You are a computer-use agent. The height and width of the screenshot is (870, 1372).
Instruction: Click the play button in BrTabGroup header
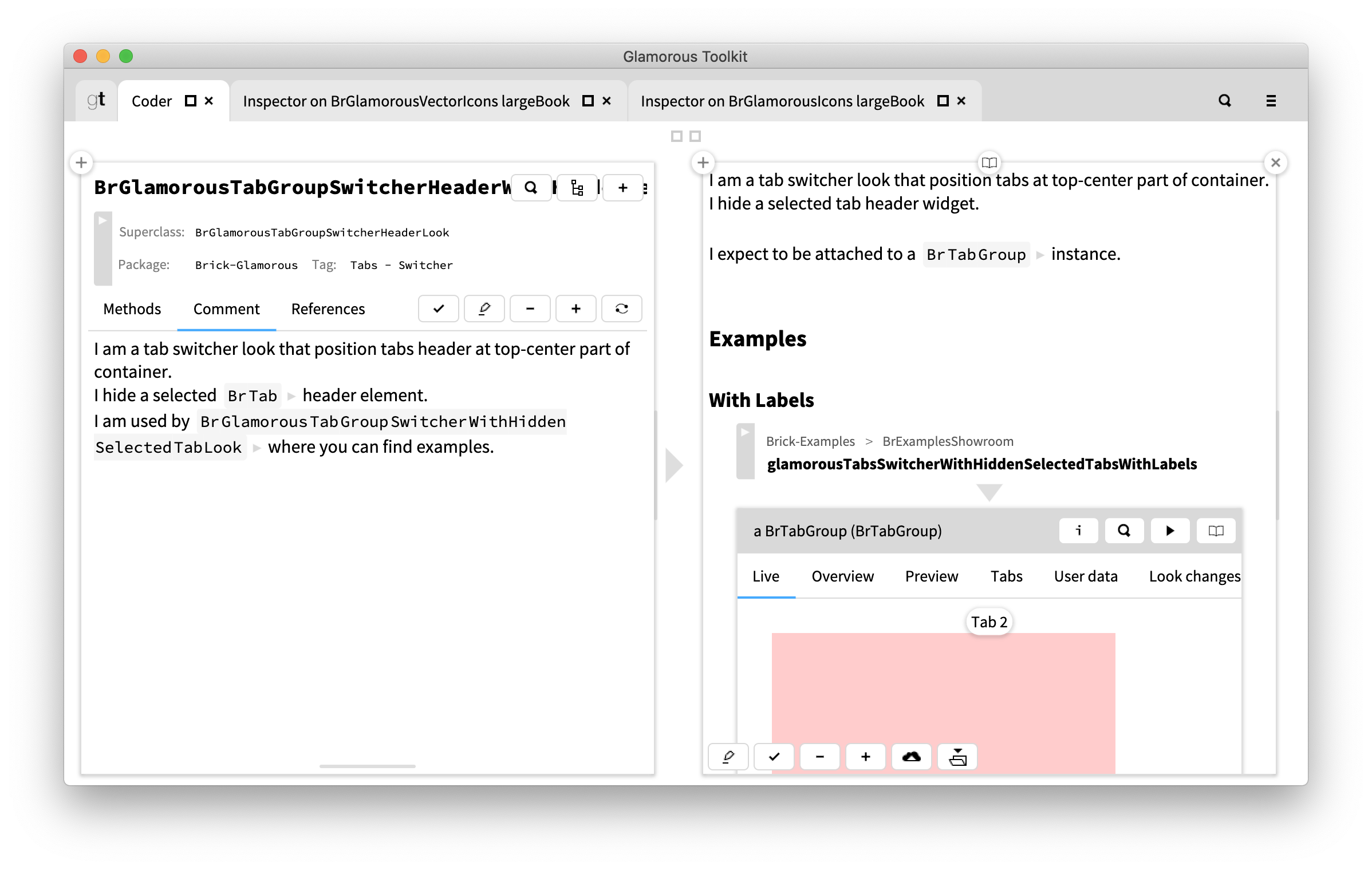pyautogui.click(x=1170, y=531)
